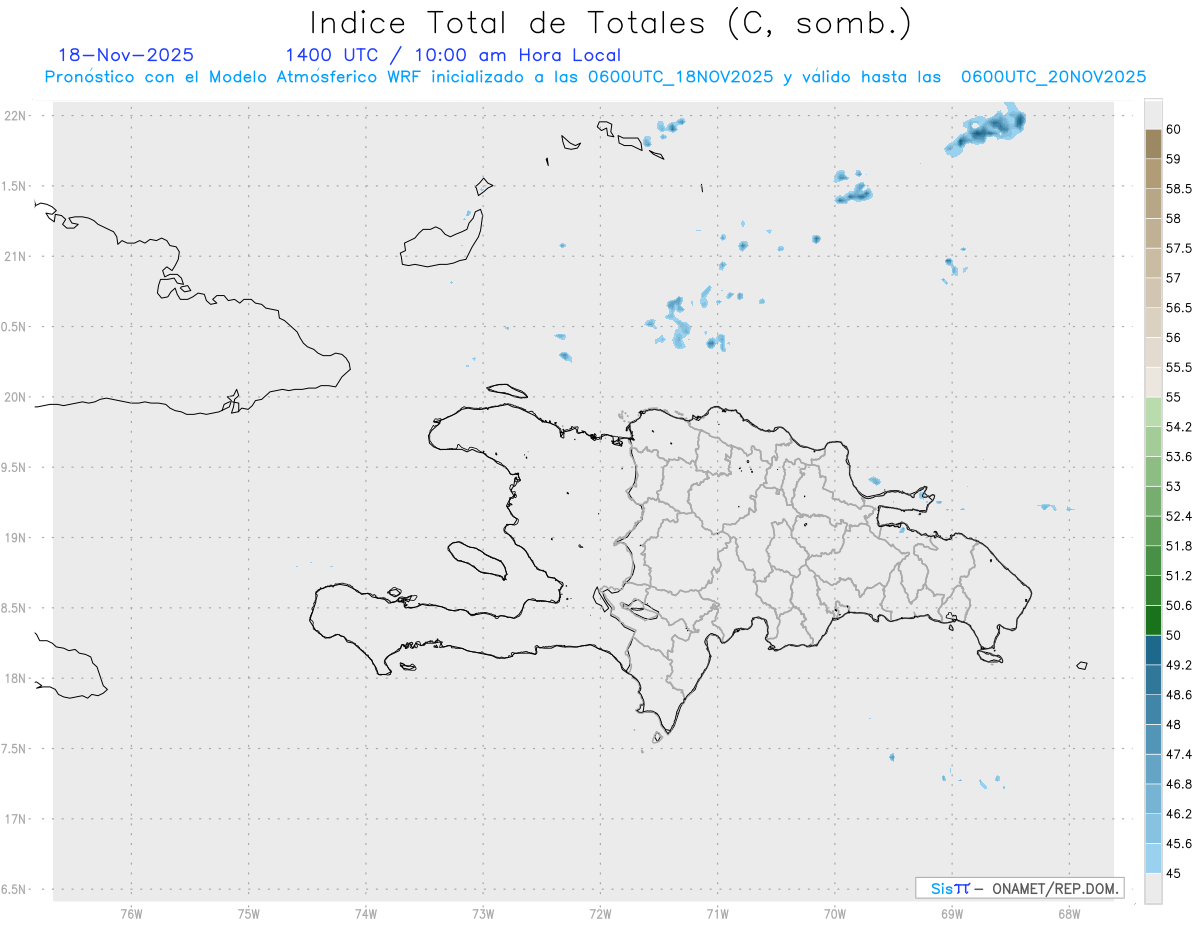Click the color scale label "55"
Screen dimensions: 1200x927
(x=1174, y=398)
